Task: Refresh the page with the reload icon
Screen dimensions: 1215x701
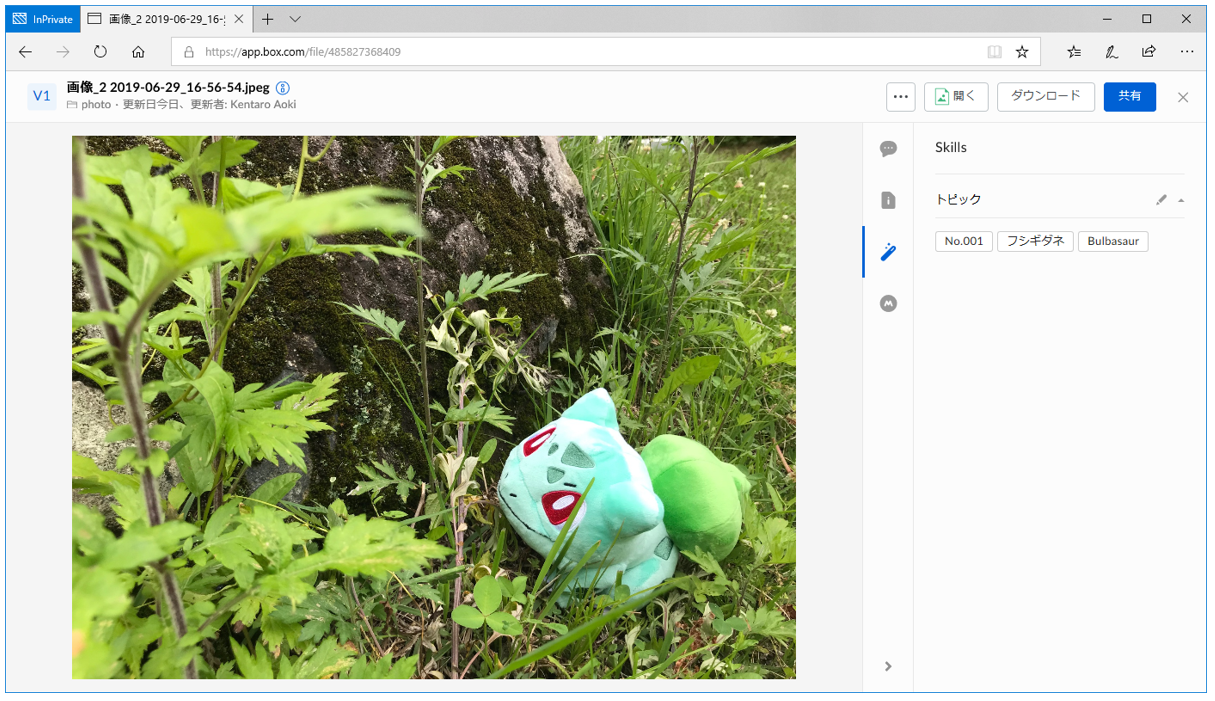Action: [100, 52]
